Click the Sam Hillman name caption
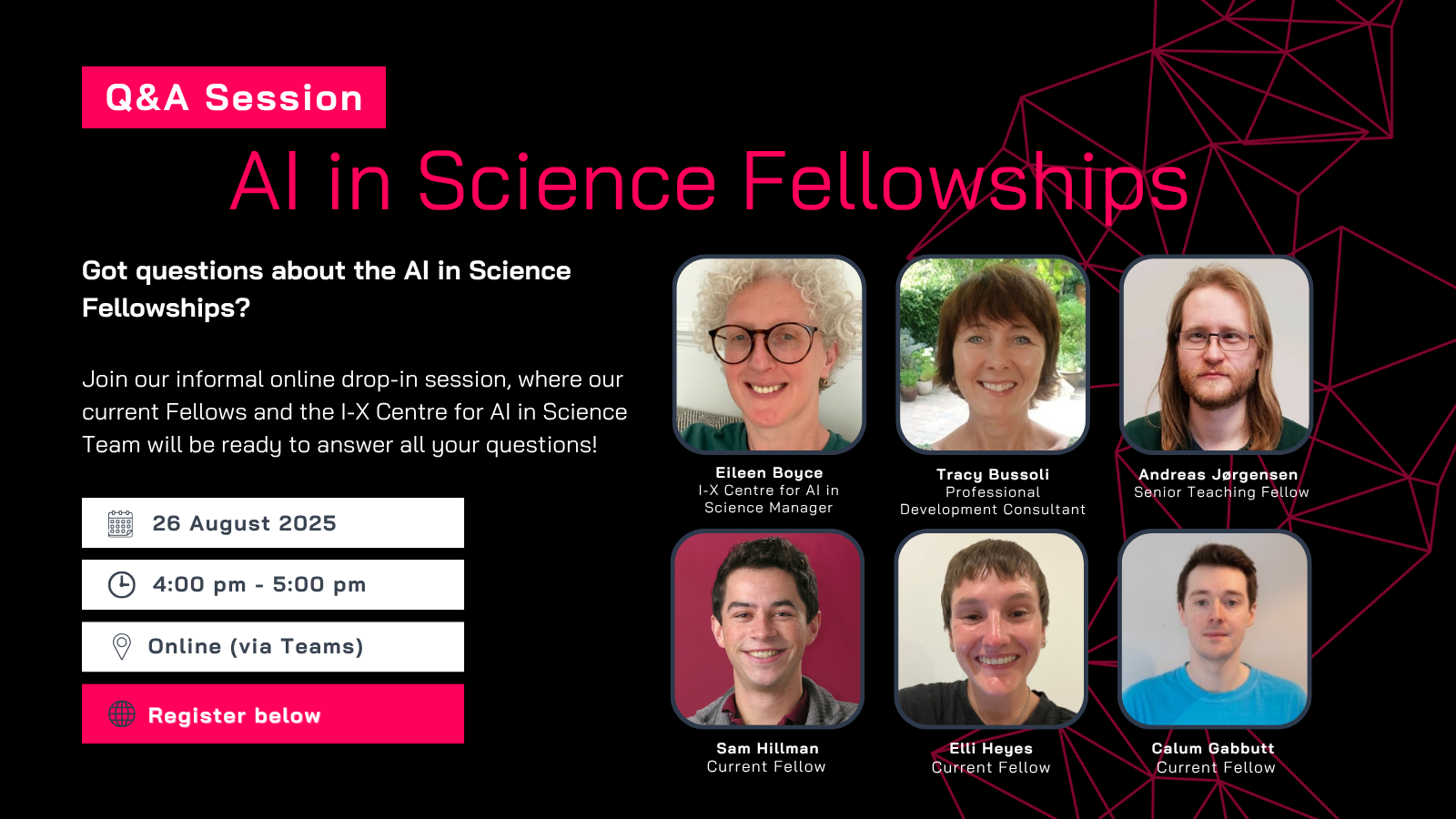The image size is (1456, 819). click(x=767, y=748)
